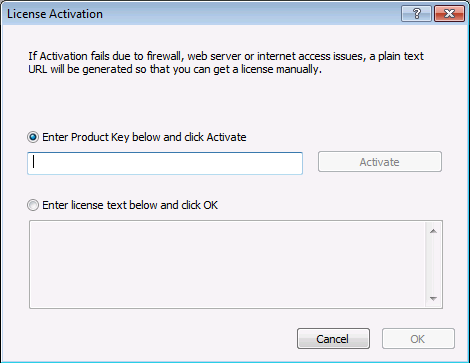
Task: Cancel the license activation
Action: (333, 339)
